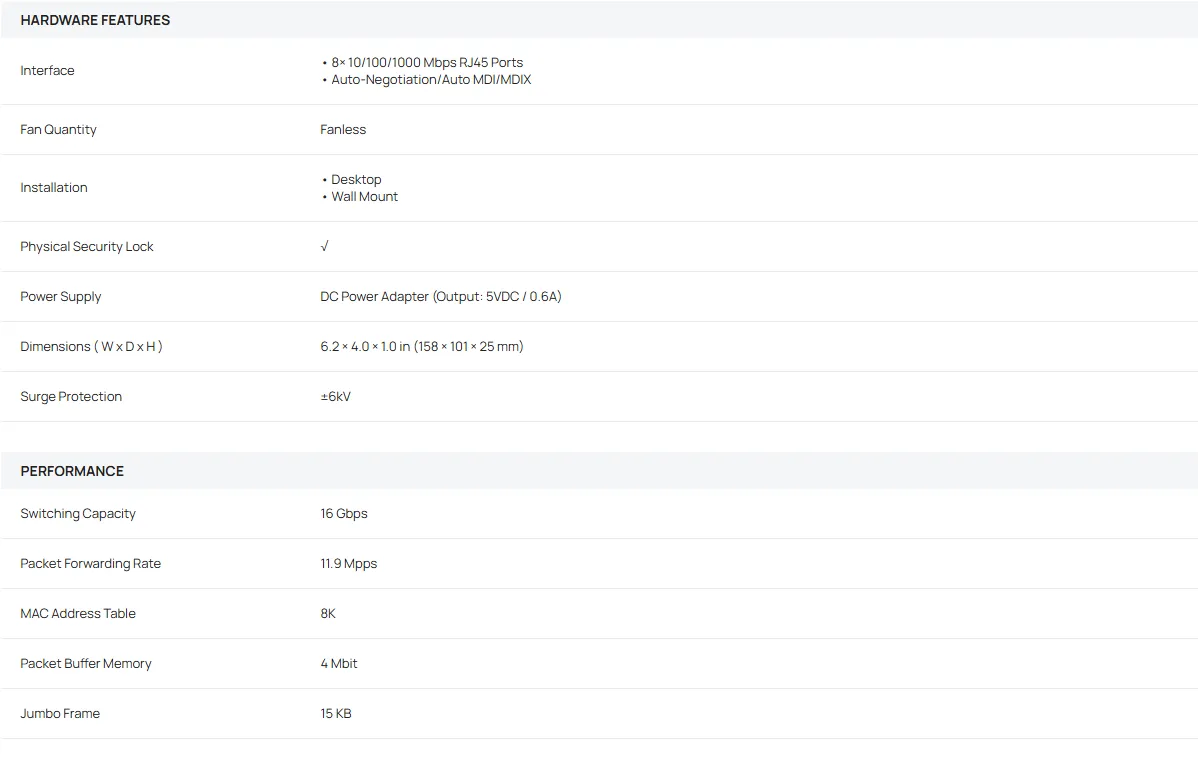Click the PERFORMANCE section header

[72, 471]
